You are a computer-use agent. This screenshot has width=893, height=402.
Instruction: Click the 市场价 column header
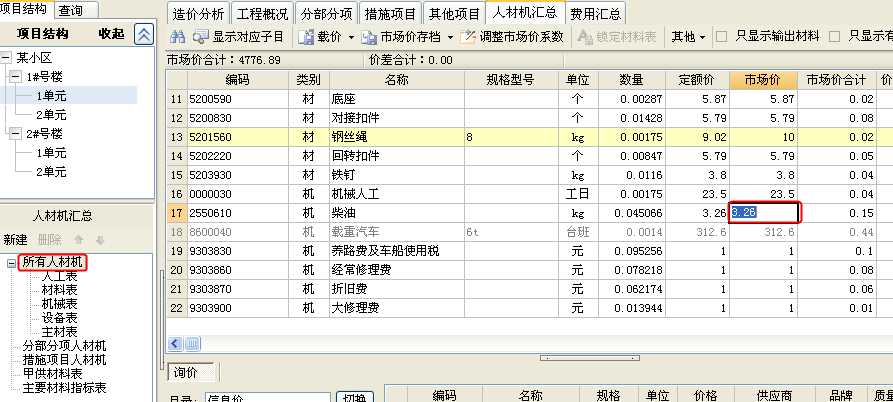click(763, 80)
